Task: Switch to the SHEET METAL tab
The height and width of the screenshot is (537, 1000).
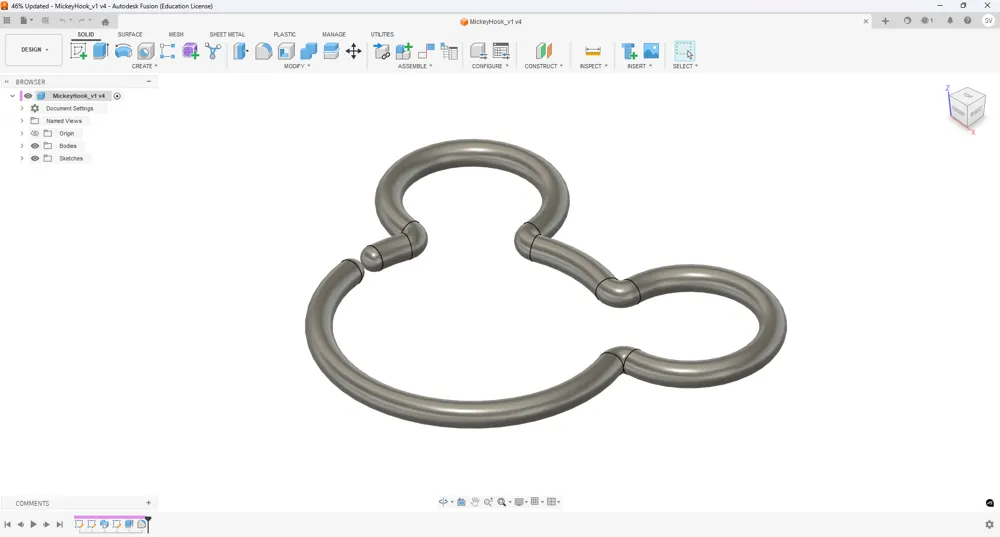Action: 227,34
